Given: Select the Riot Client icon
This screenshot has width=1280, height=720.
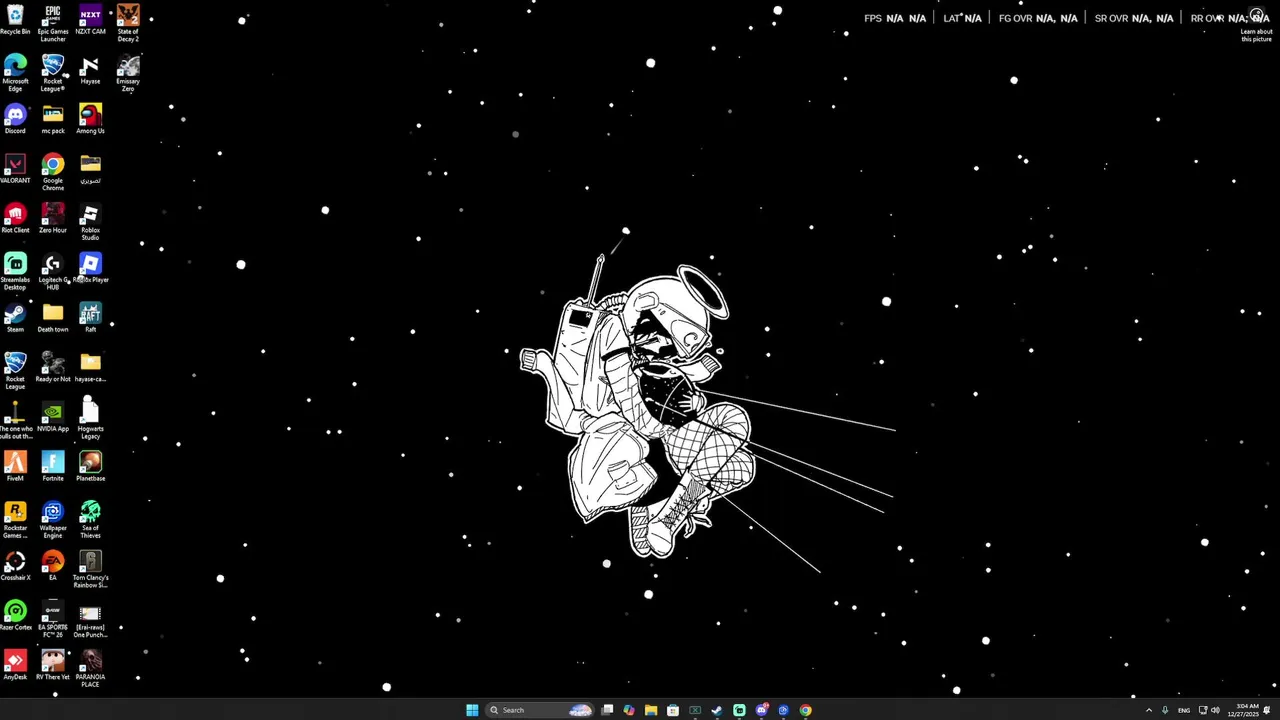Looking at the screenshot, I should 15,218.
